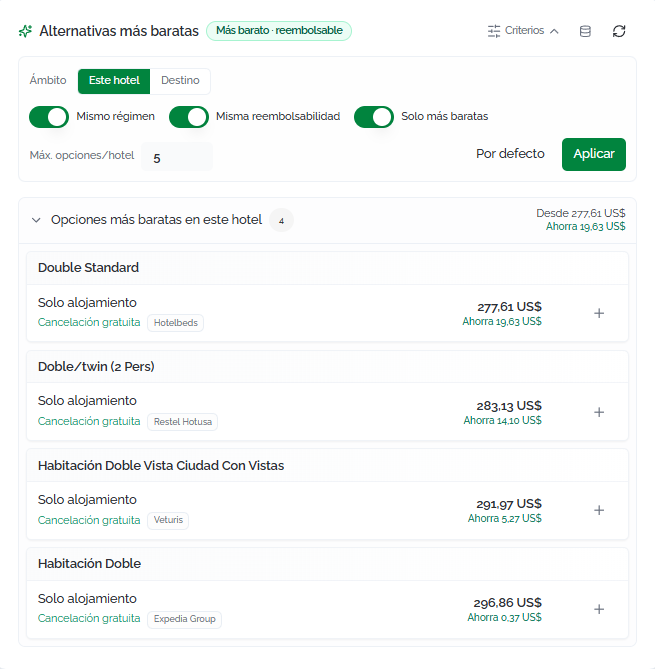Turn off Misma reembolsabilidad switch
The image size is (655, 669).
tap(189, 117)
